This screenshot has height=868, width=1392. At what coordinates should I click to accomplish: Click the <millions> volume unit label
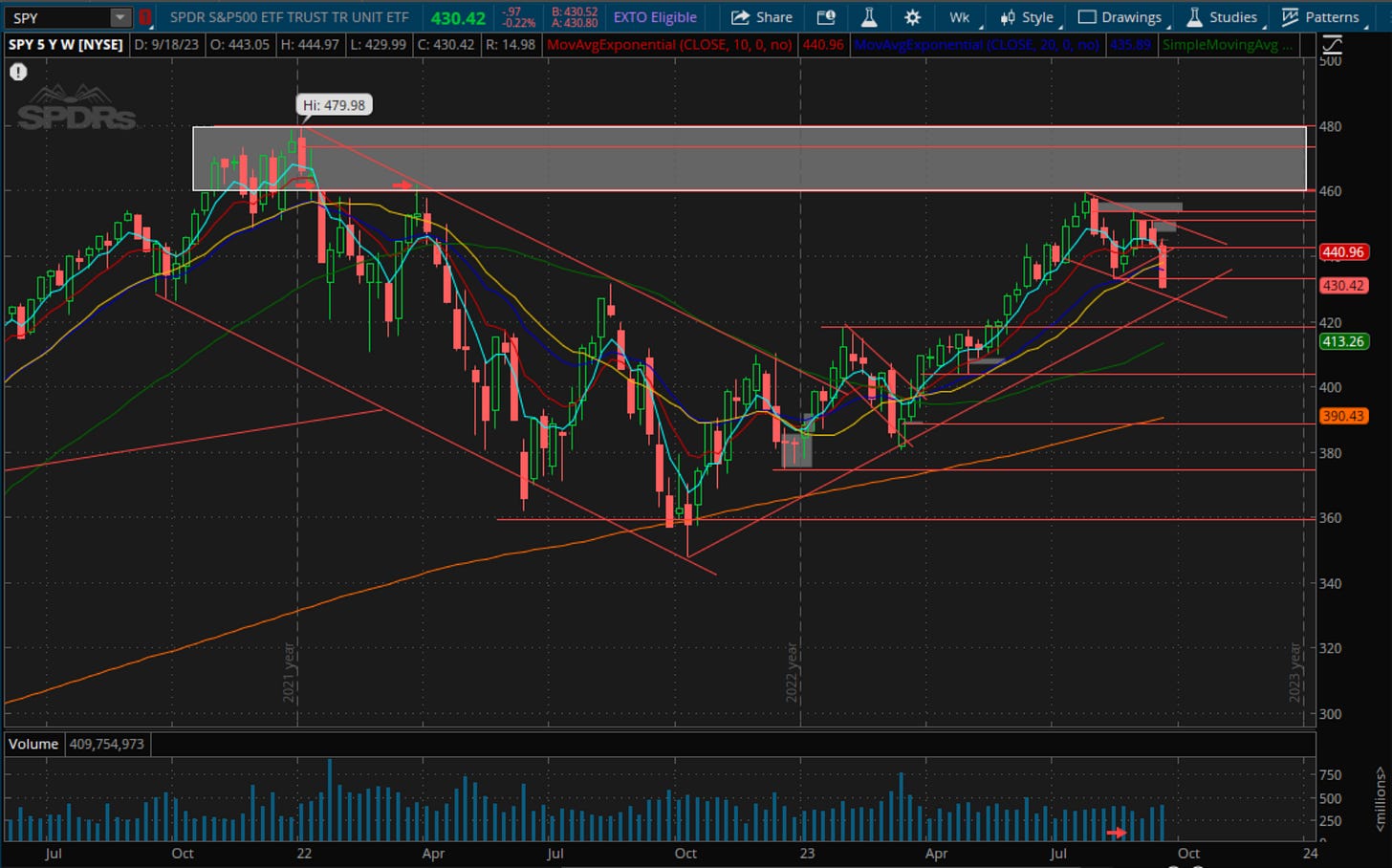1380,799
